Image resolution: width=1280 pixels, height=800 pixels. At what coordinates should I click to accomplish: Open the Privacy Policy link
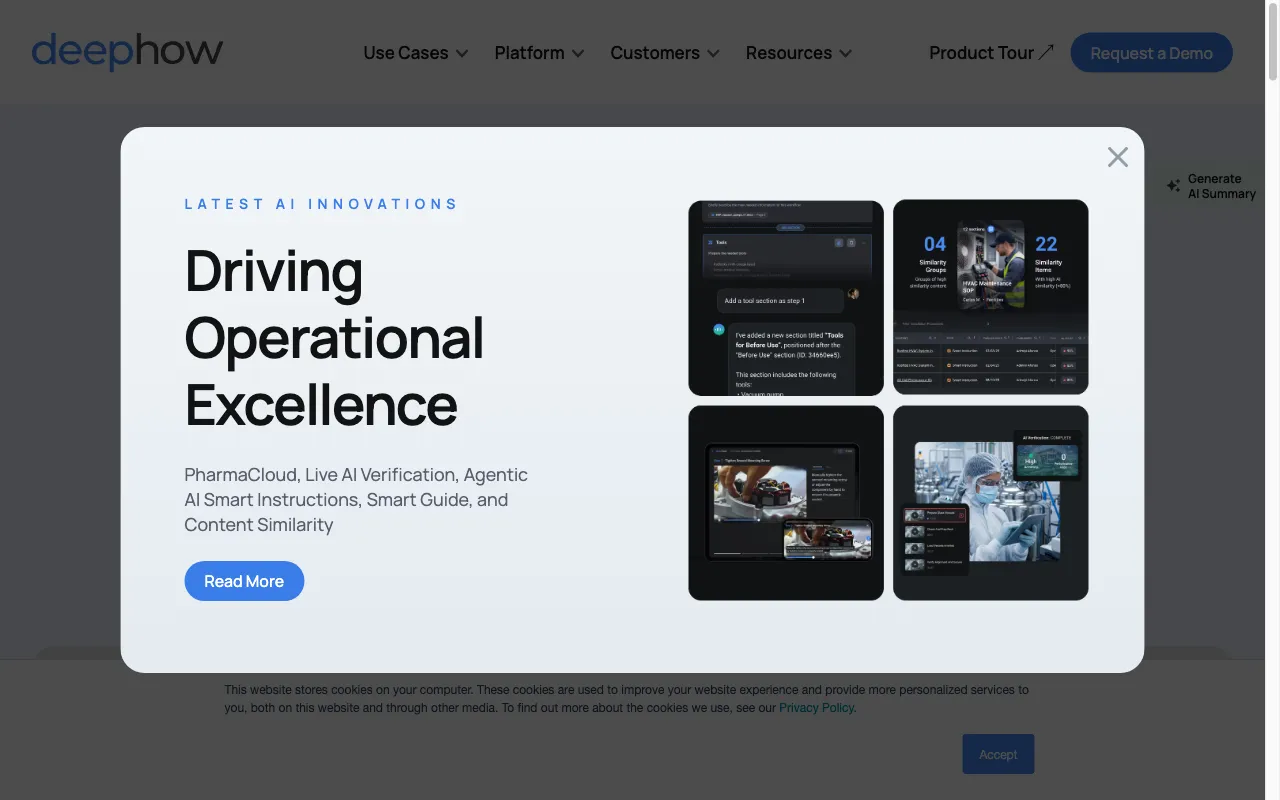pyautogui.click(x=816, y=708)
